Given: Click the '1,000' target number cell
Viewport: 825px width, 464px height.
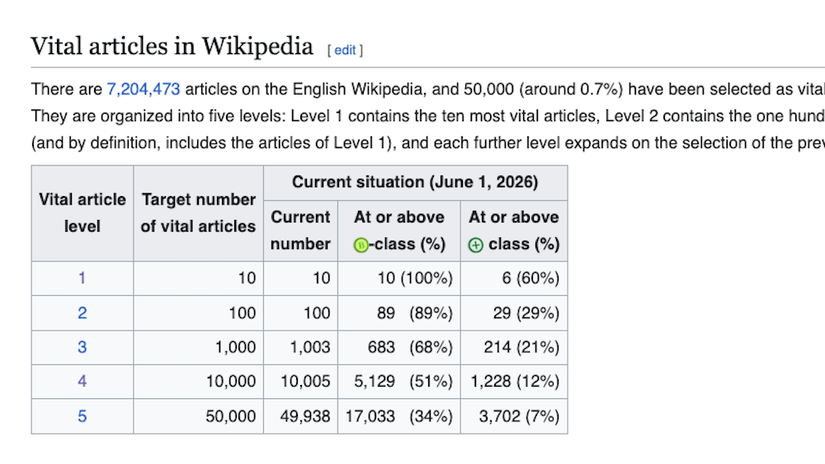Looking at the screenshot, I should (198, 347).
